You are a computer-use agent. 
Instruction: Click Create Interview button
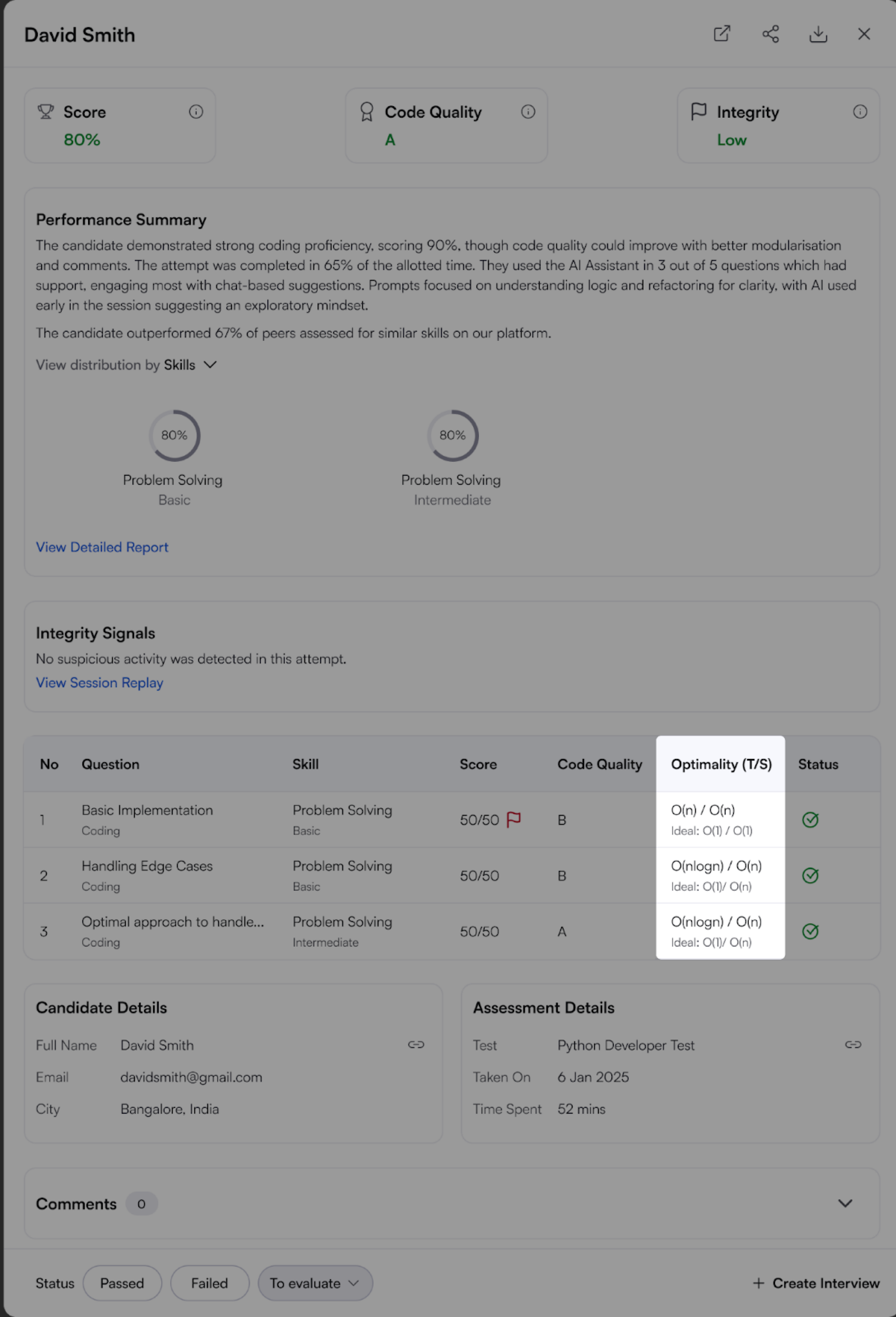816,1283
